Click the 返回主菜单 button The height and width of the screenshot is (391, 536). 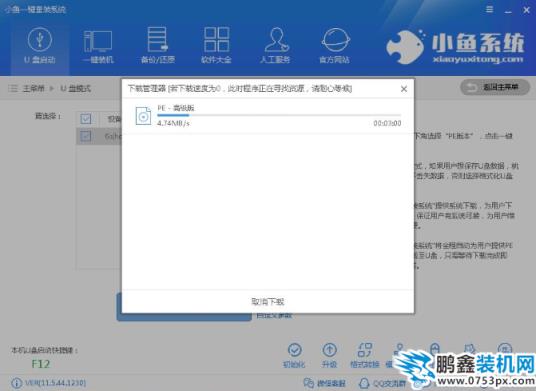(495, 87)
